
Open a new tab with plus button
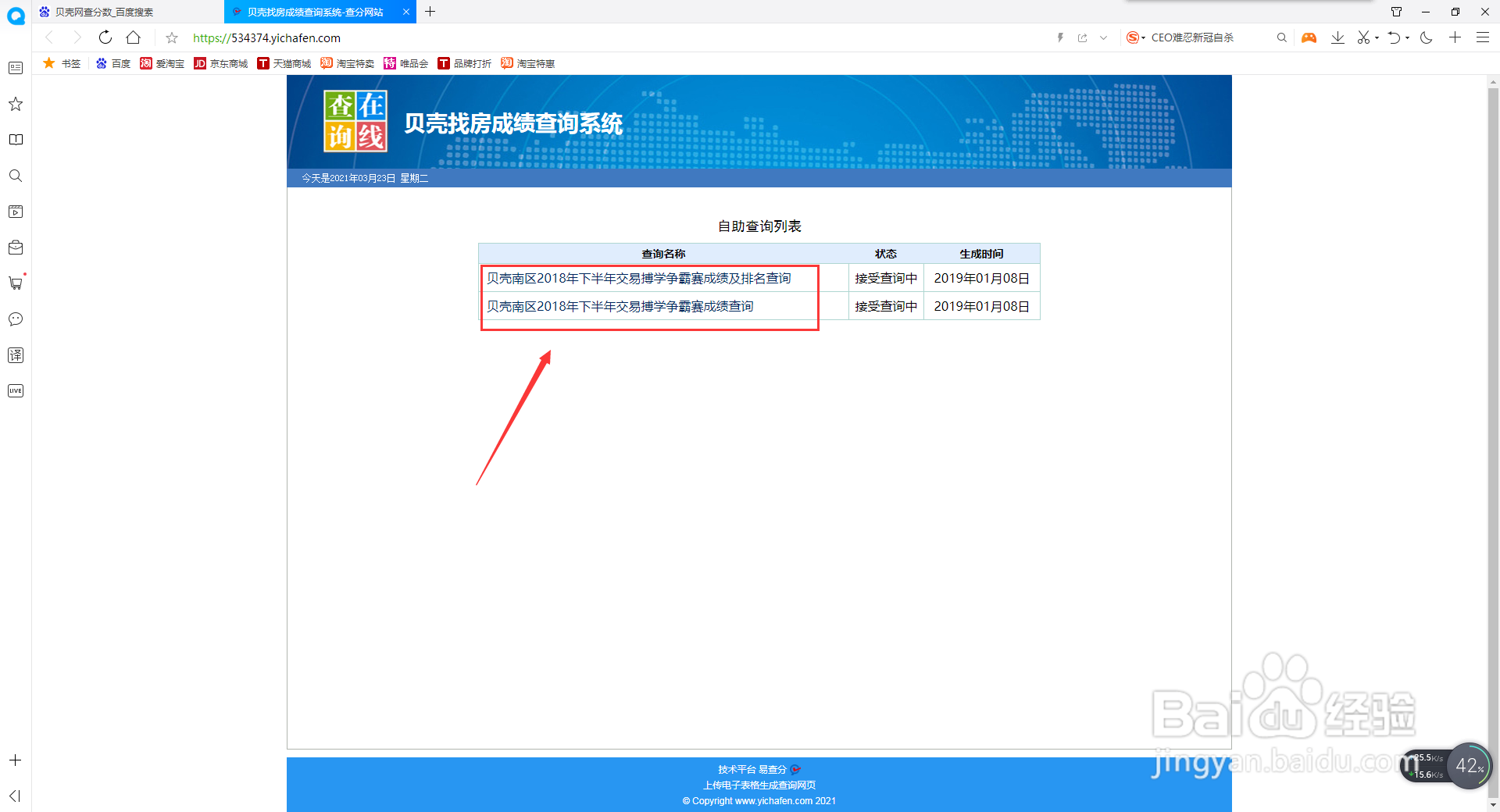pos(430,12)
